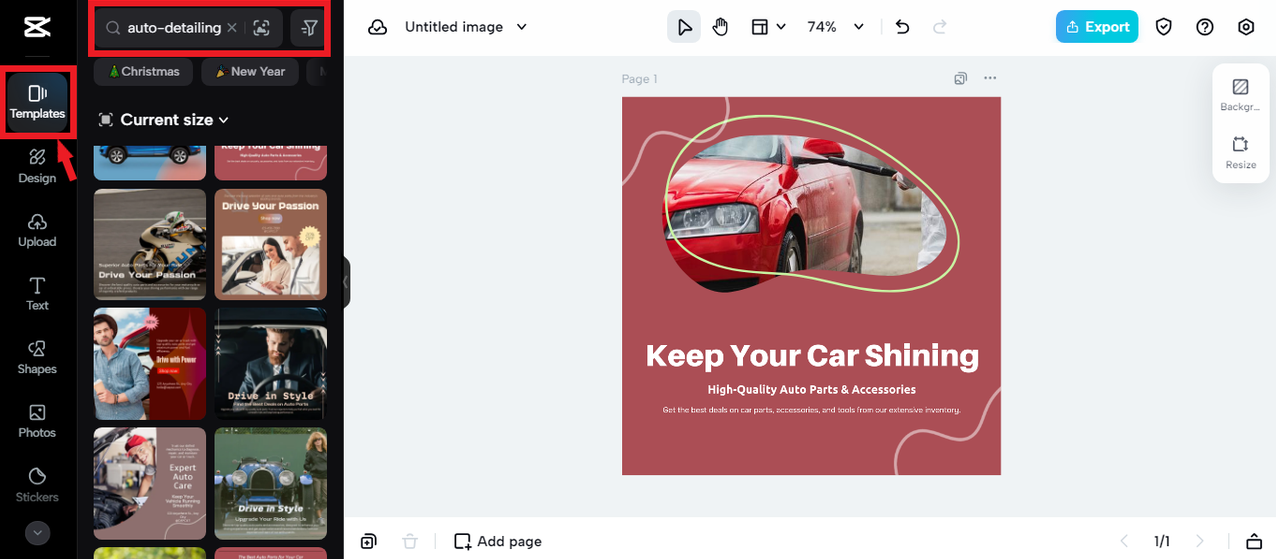Open the Templates sidebar tab
Image resolution: width=1276 pixels, height=559 pixels.
tap(37, 102)
